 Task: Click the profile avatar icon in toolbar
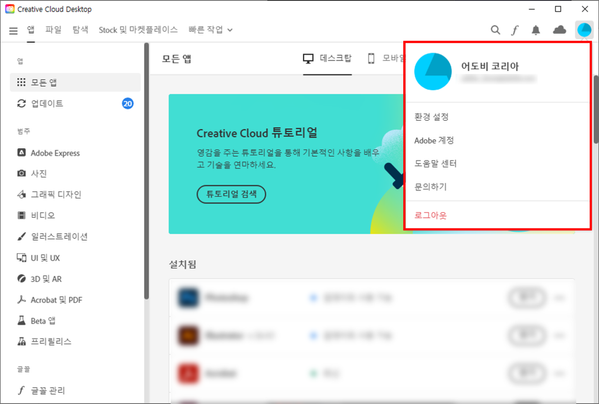(584, 29)
